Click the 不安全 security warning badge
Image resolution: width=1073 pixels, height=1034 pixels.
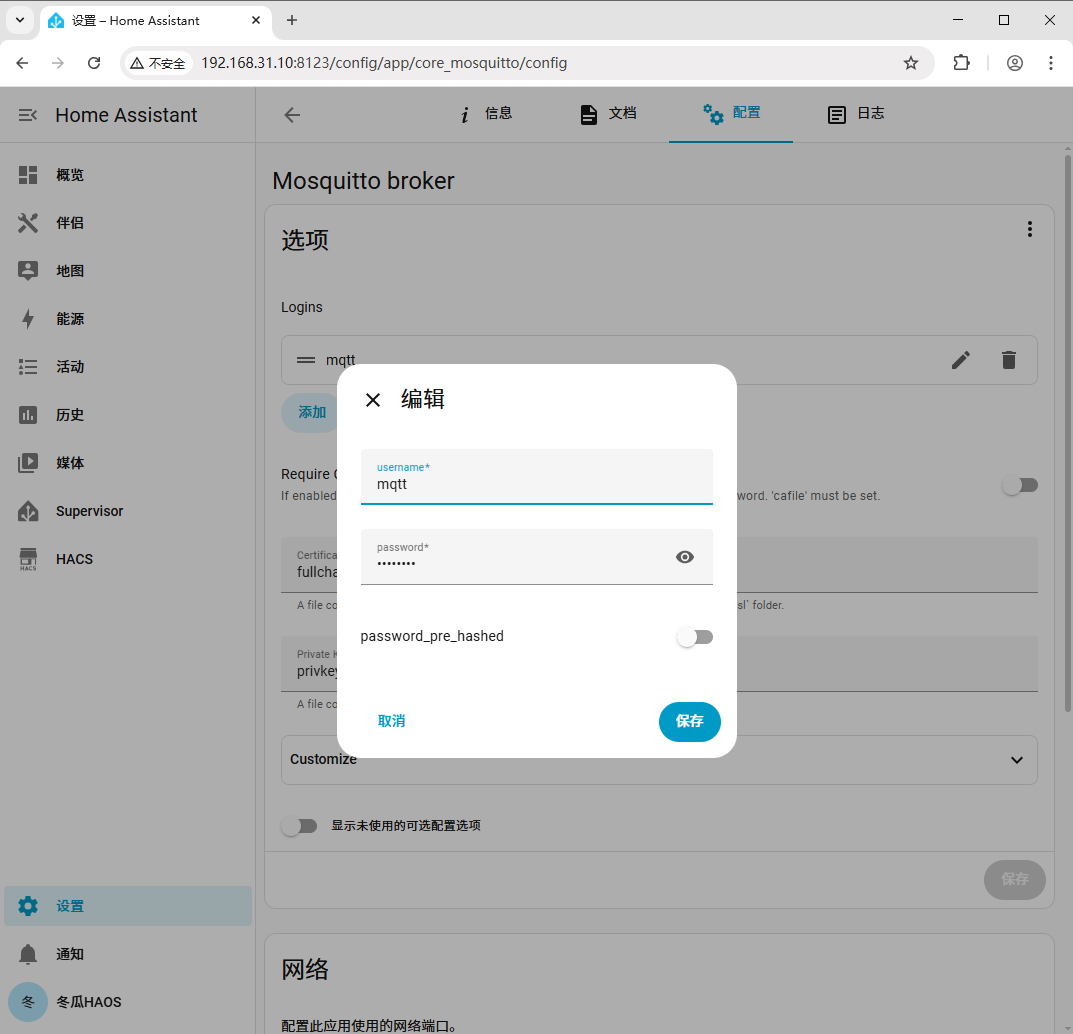159,63
